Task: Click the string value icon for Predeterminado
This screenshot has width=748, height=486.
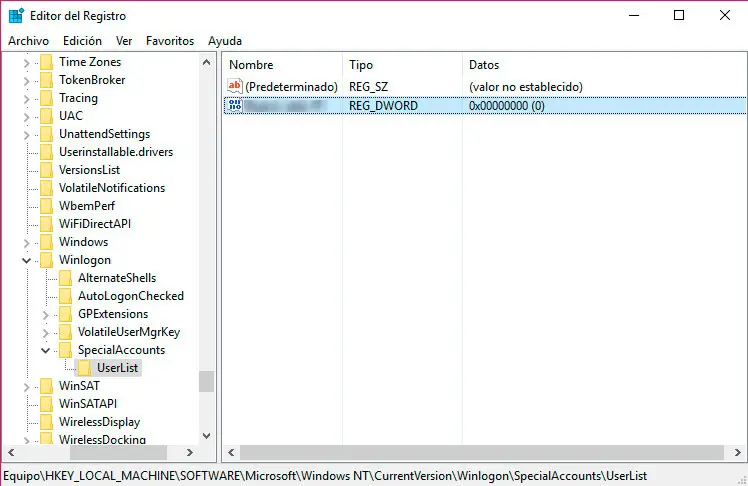Action: point(235,86)
